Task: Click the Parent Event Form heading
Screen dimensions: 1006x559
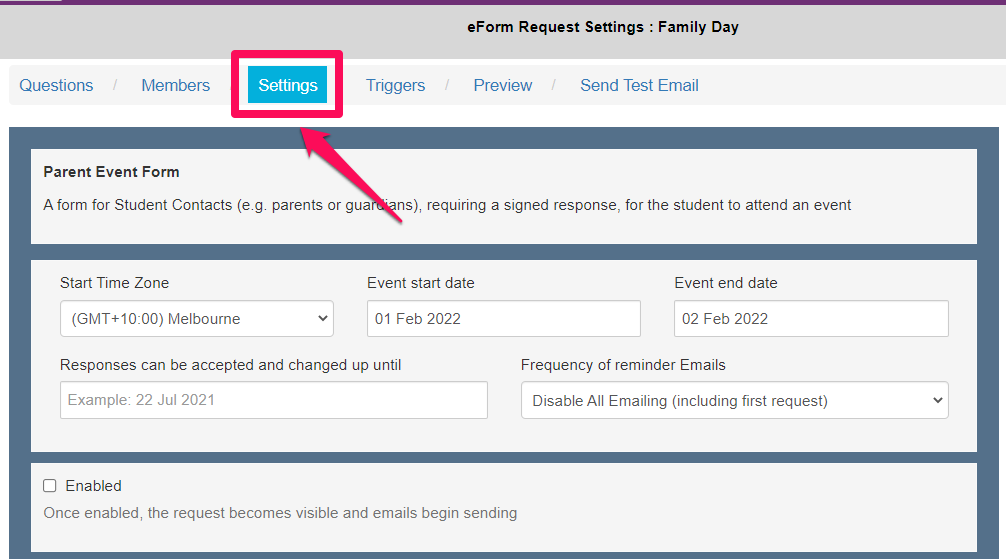Action: 111,172
